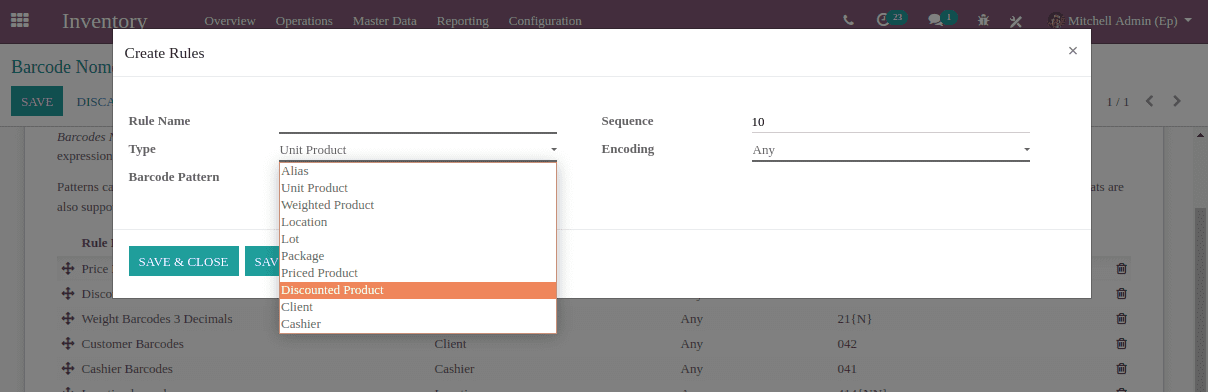Choose Cashier type option in dropdown list
This screenshot has width=1208, height=392.
pyautogui.click(x=418, y=324)
